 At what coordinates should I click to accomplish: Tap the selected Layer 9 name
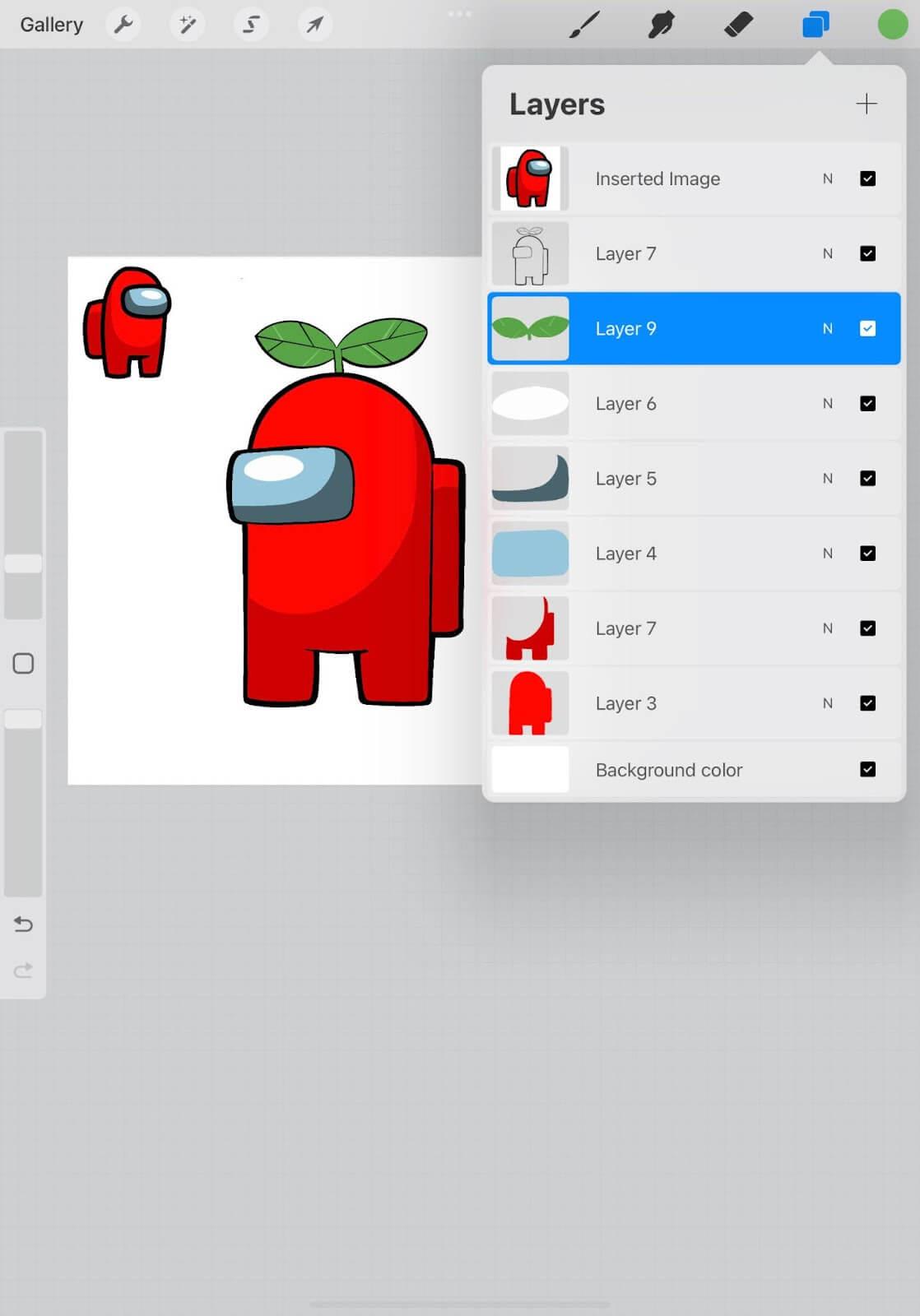[625, 328]
